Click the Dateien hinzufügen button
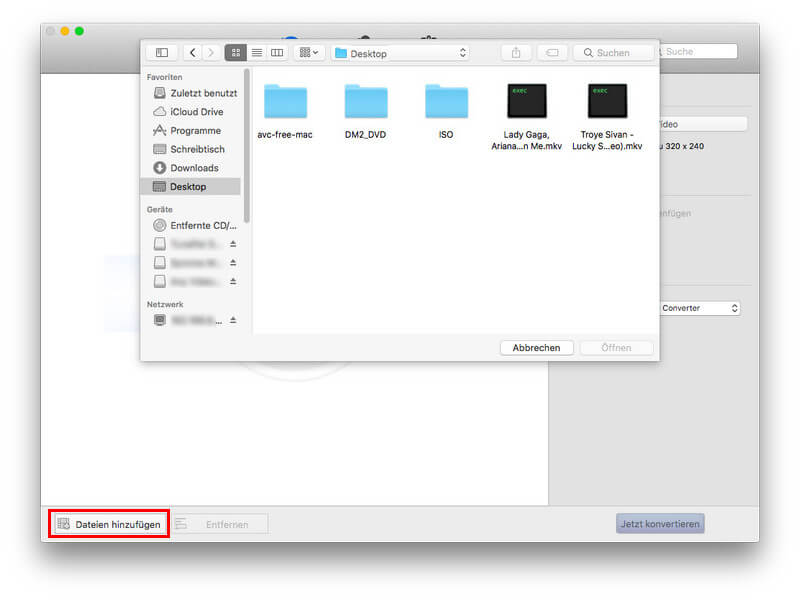The width and height of the screenshot is (800, 600). coord(109,524)
